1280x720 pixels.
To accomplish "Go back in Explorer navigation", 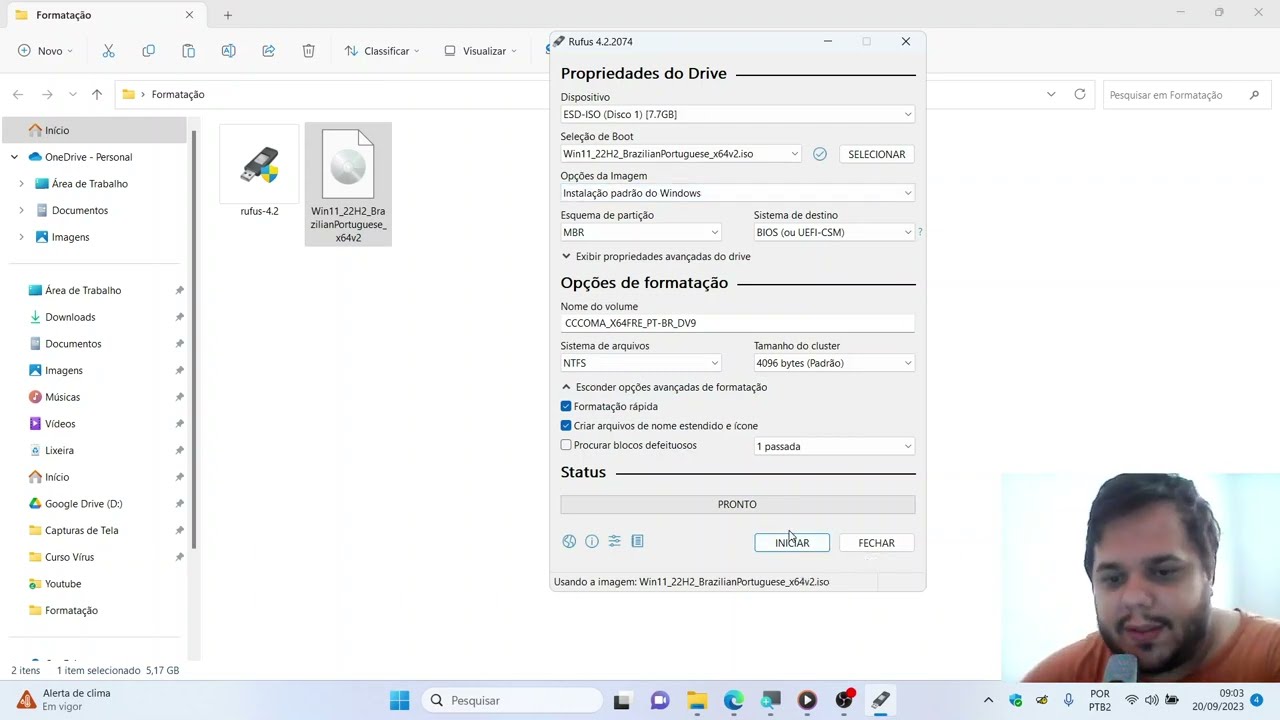I will 18,94.
